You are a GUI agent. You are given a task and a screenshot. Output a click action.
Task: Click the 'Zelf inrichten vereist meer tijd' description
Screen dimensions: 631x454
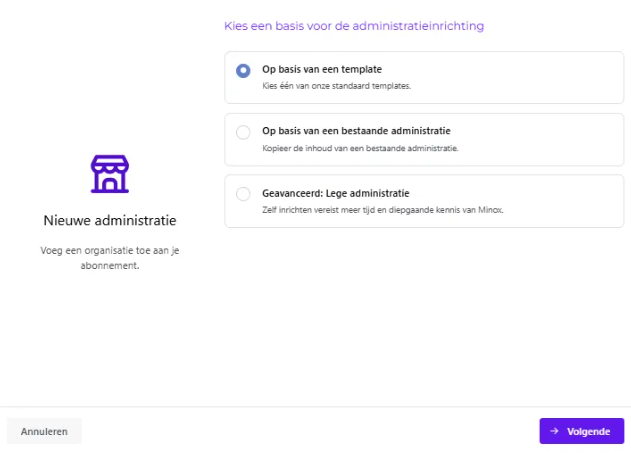(383, 210)
